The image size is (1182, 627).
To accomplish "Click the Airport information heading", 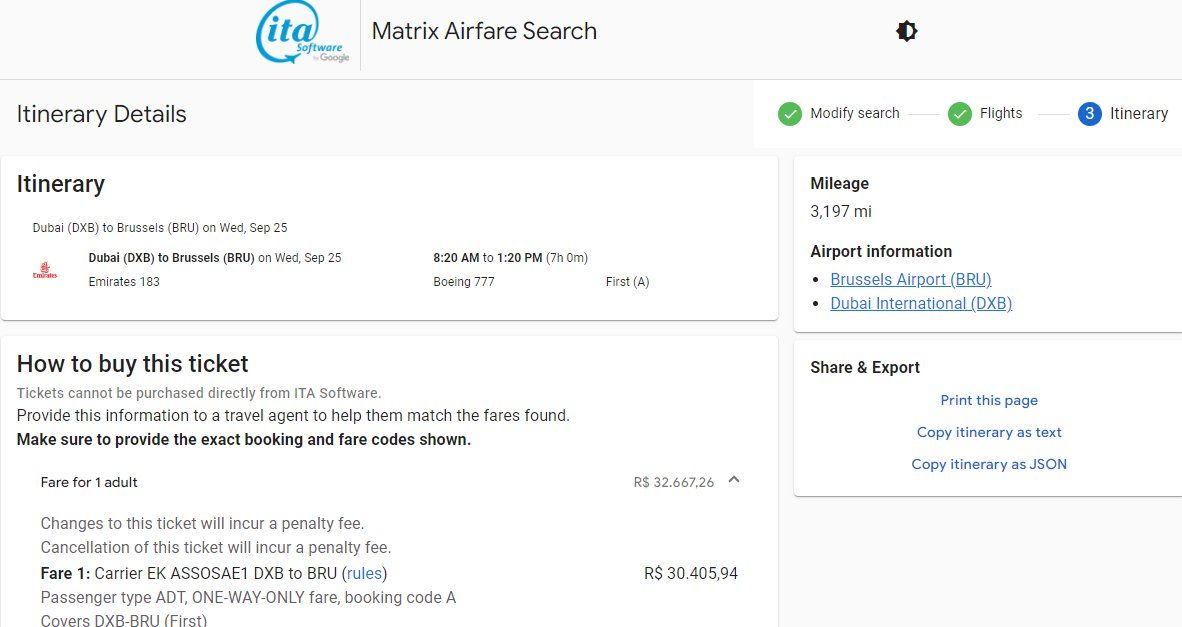I will [x=881, y=251].
